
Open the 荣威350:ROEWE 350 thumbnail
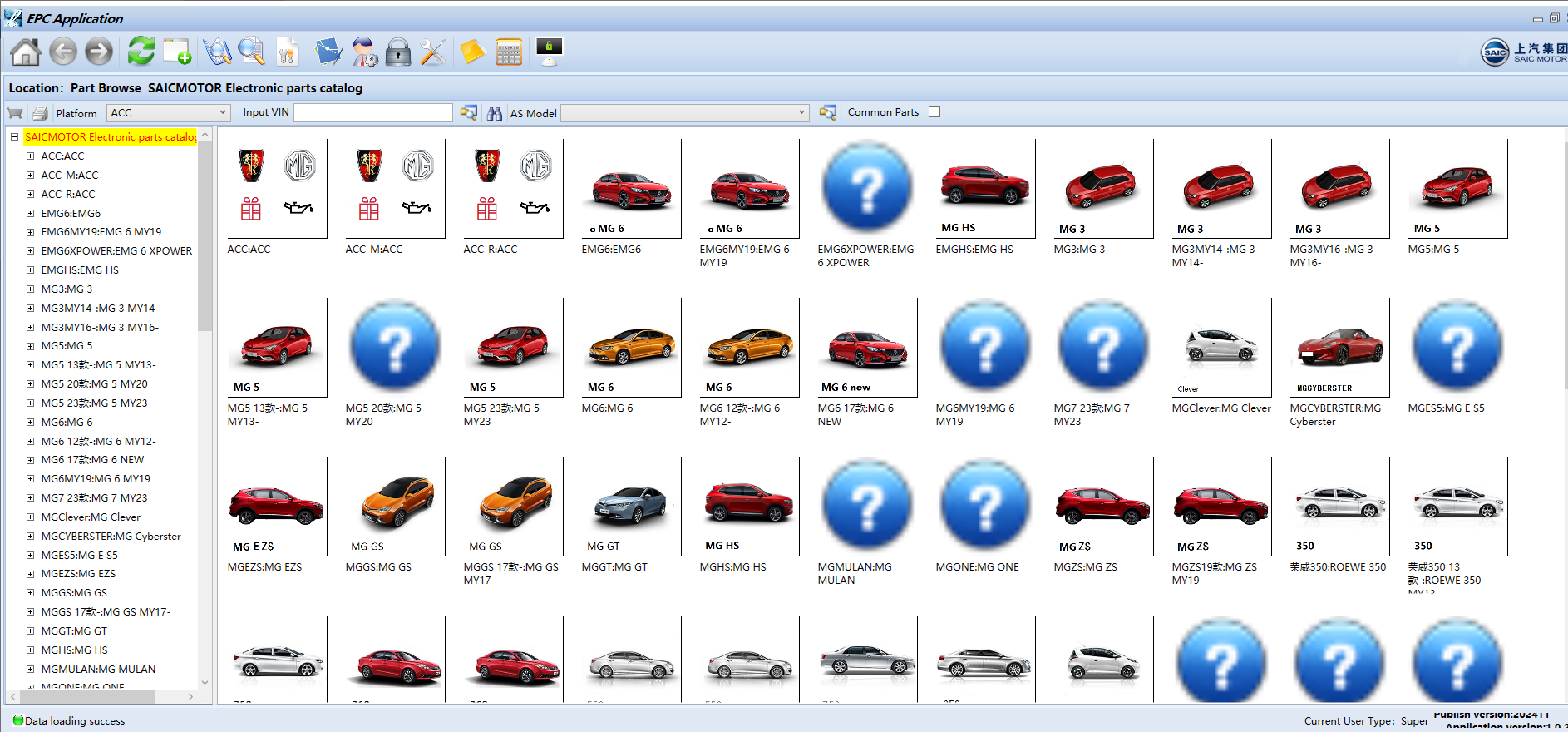(x=1339, y=507)
